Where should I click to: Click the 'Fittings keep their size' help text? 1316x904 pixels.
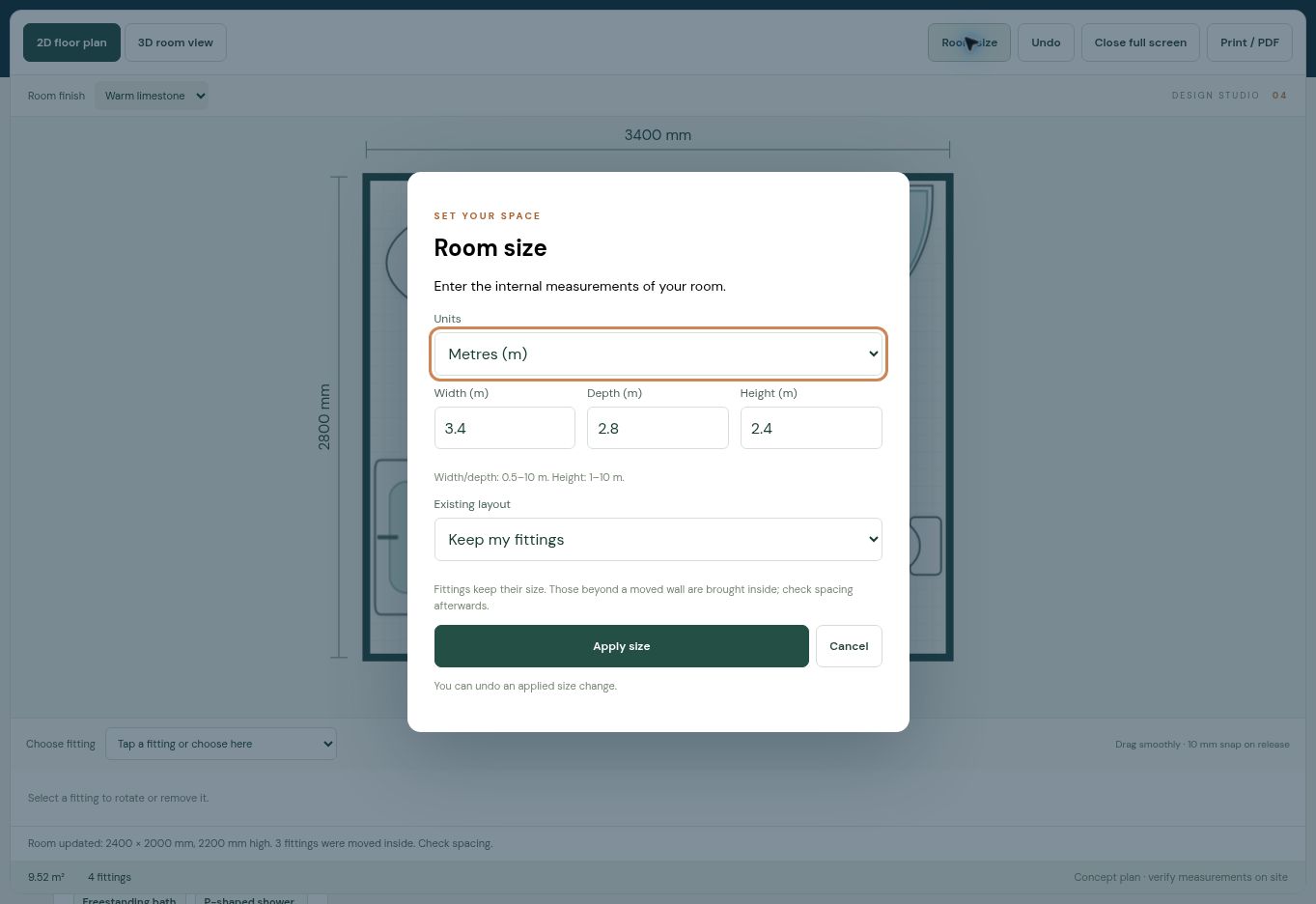644,597
